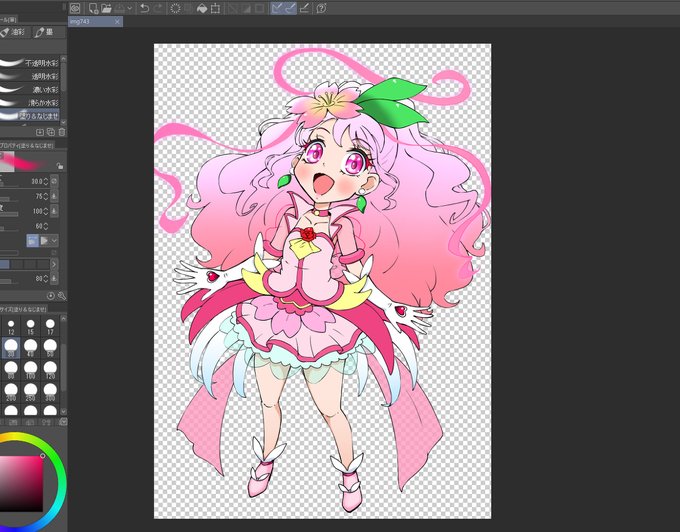
Task: Open dynamics button beside value 80
Action: coord(54,278)
